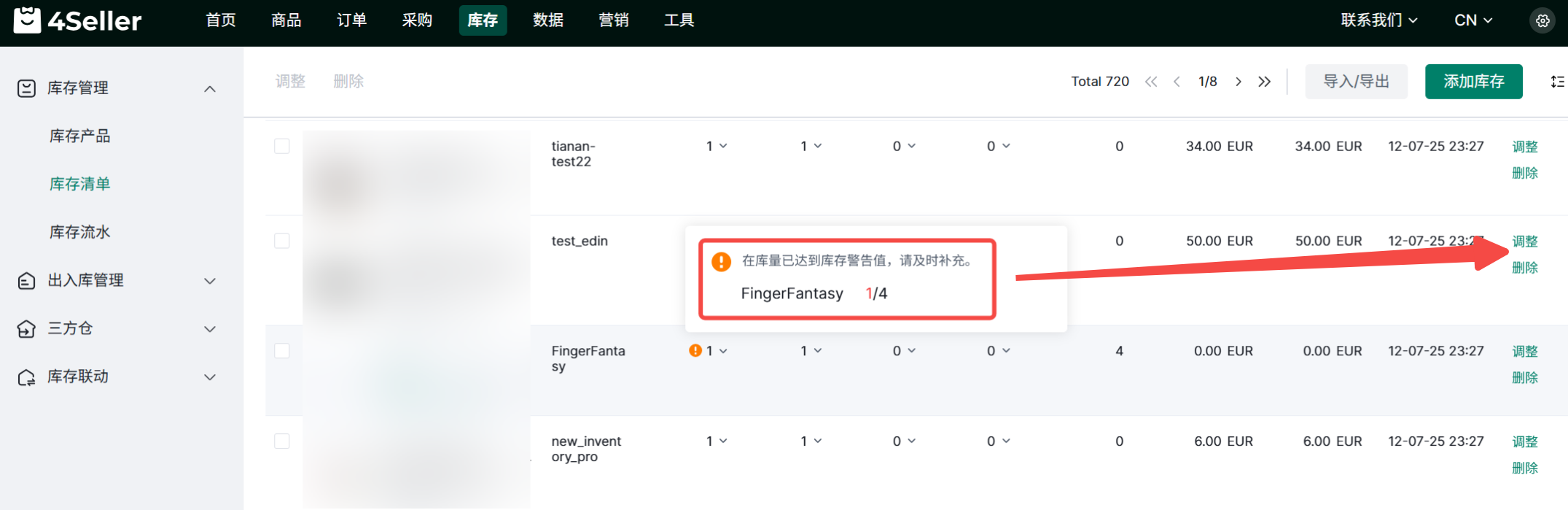Click the column settings icon beside 添加库存
Image resolution: width=1568 pixels, height=510 pixels.
[1557, 82]
